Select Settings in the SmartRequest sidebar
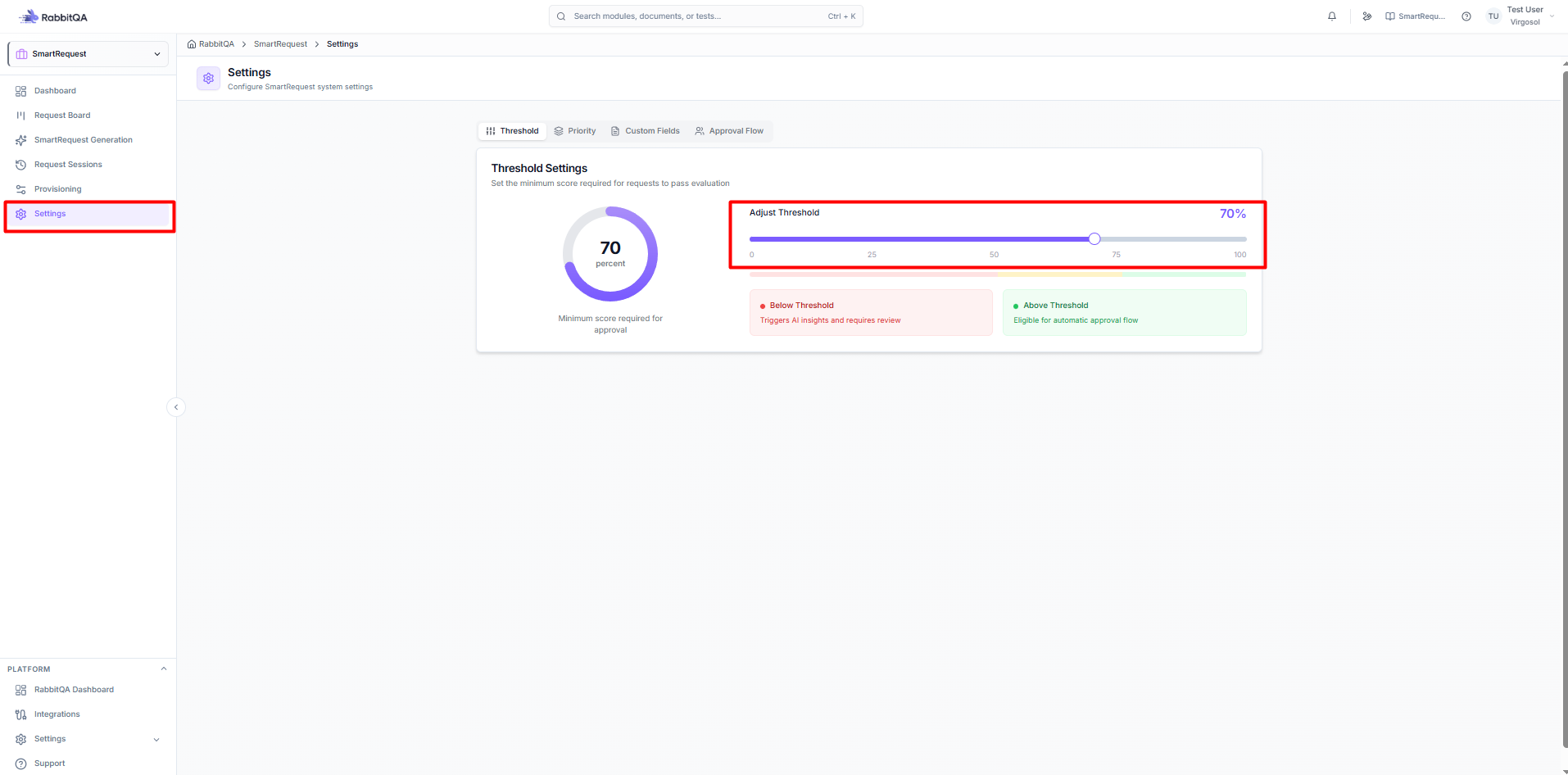The image size is (1568, 775). coord(88,214)
